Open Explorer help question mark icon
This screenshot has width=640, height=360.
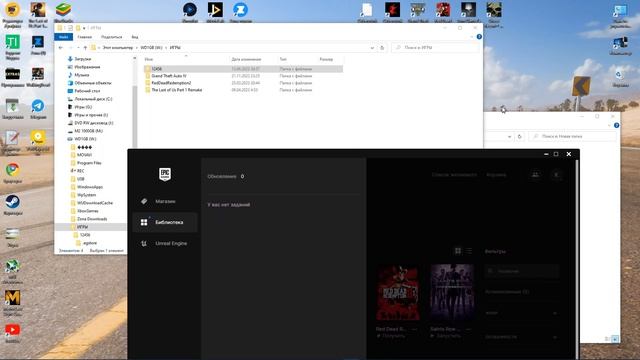click(479, 37)
